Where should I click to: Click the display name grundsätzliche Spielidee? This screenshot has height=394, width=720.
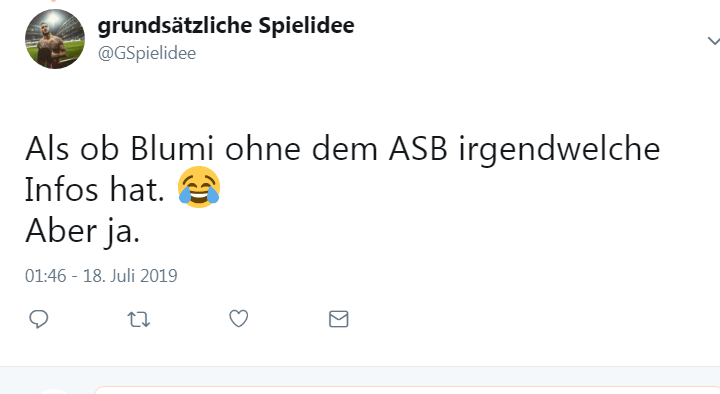point(226,25)
